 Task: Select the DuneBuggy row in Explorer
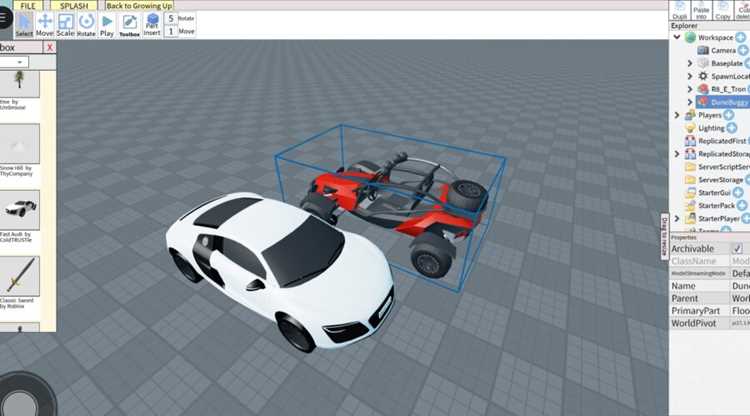723,102
